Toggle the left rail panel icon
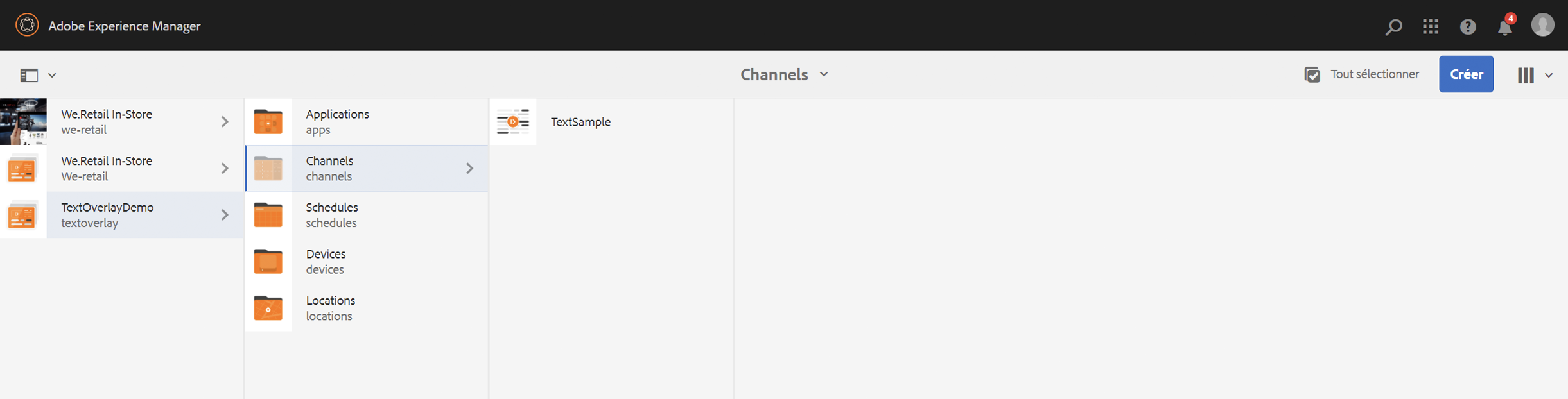Viewport: 1568px width, 399px height. [x=29, y=75]
